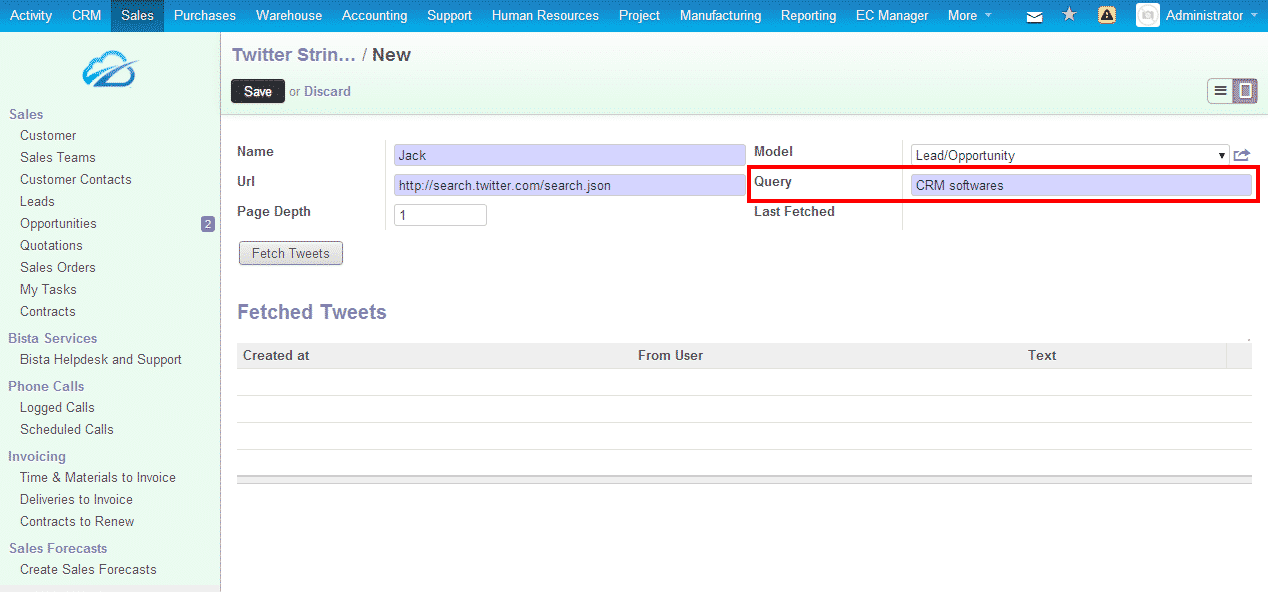1268x592 pixels.
Task: Click the Invoicing section header
Action: pos(37,456)
